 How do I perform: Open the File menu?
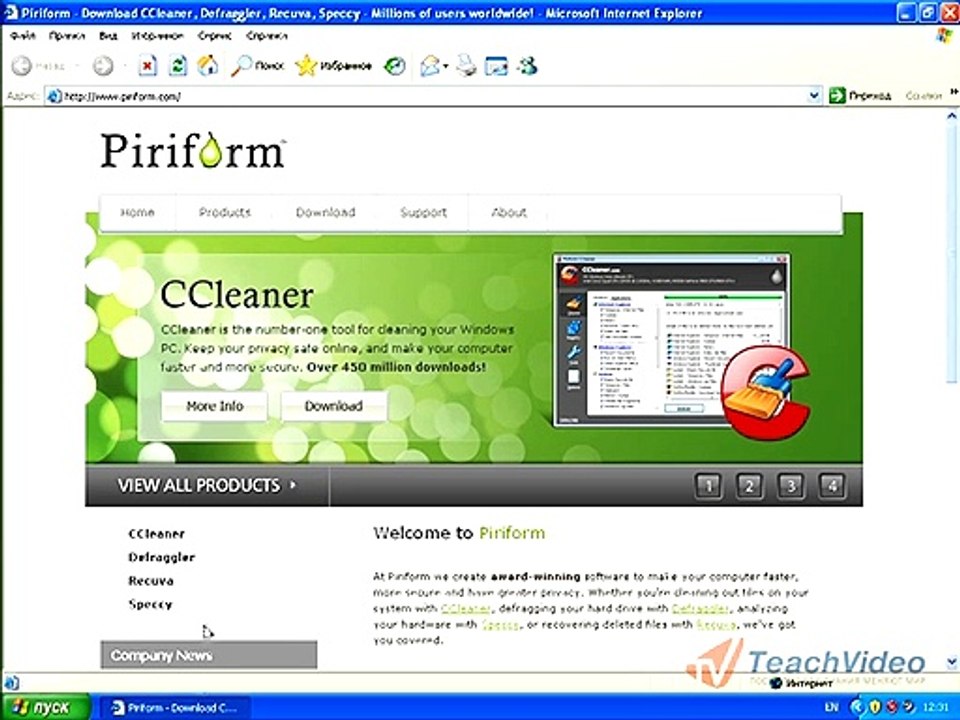pos(23,36)
